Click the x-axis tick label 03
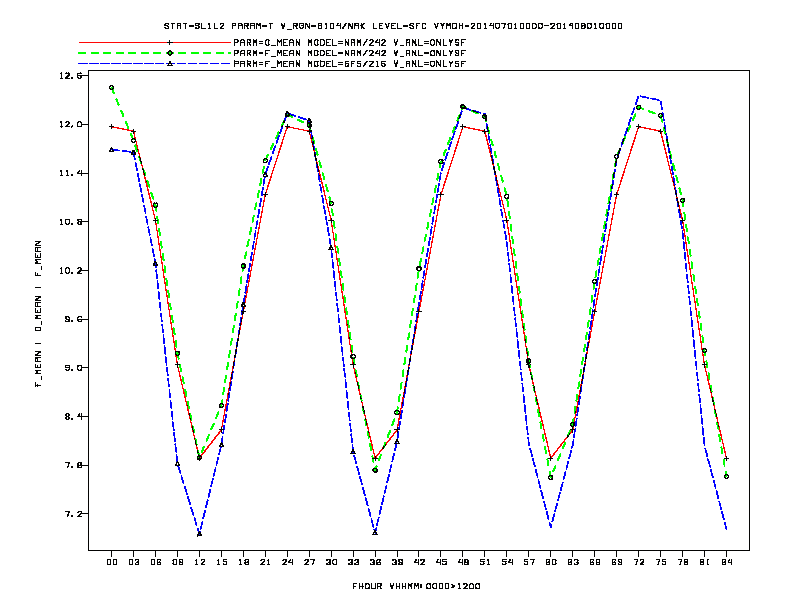 (x=133, y=562)
